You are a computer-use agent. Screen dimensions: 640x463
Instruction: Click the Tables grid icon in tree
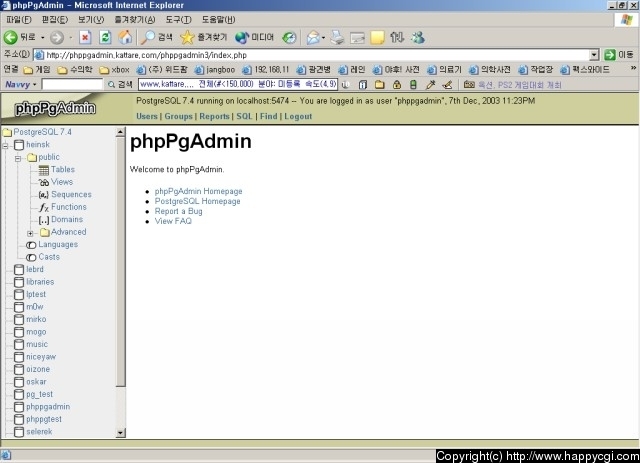pos(44,170)
